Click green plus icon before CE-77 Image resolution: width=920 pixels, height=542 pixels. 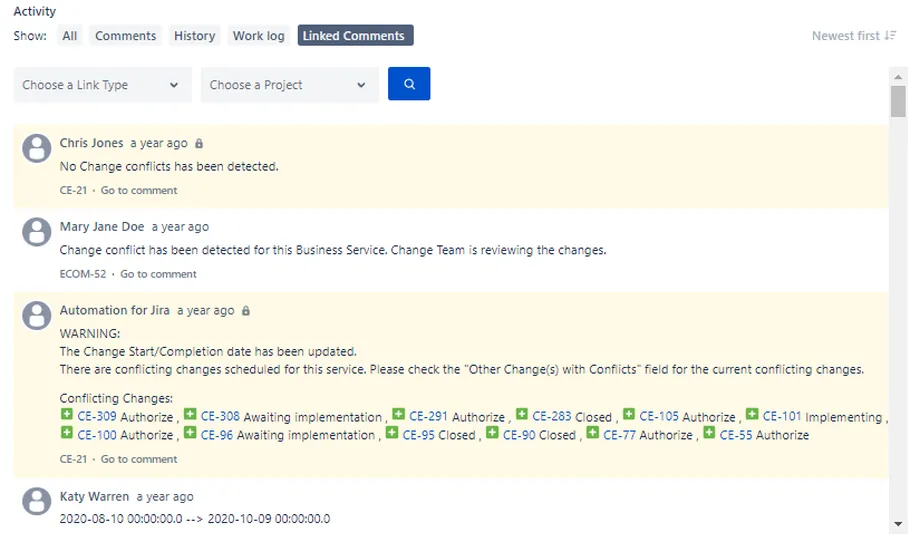[593, 433]
